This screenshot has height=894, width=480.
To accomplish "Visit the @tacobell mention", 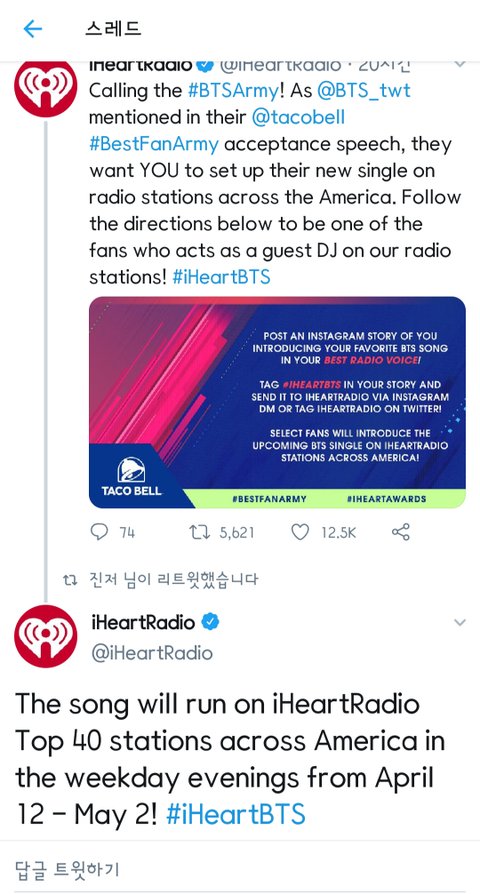I will click(x=298, y=117).
